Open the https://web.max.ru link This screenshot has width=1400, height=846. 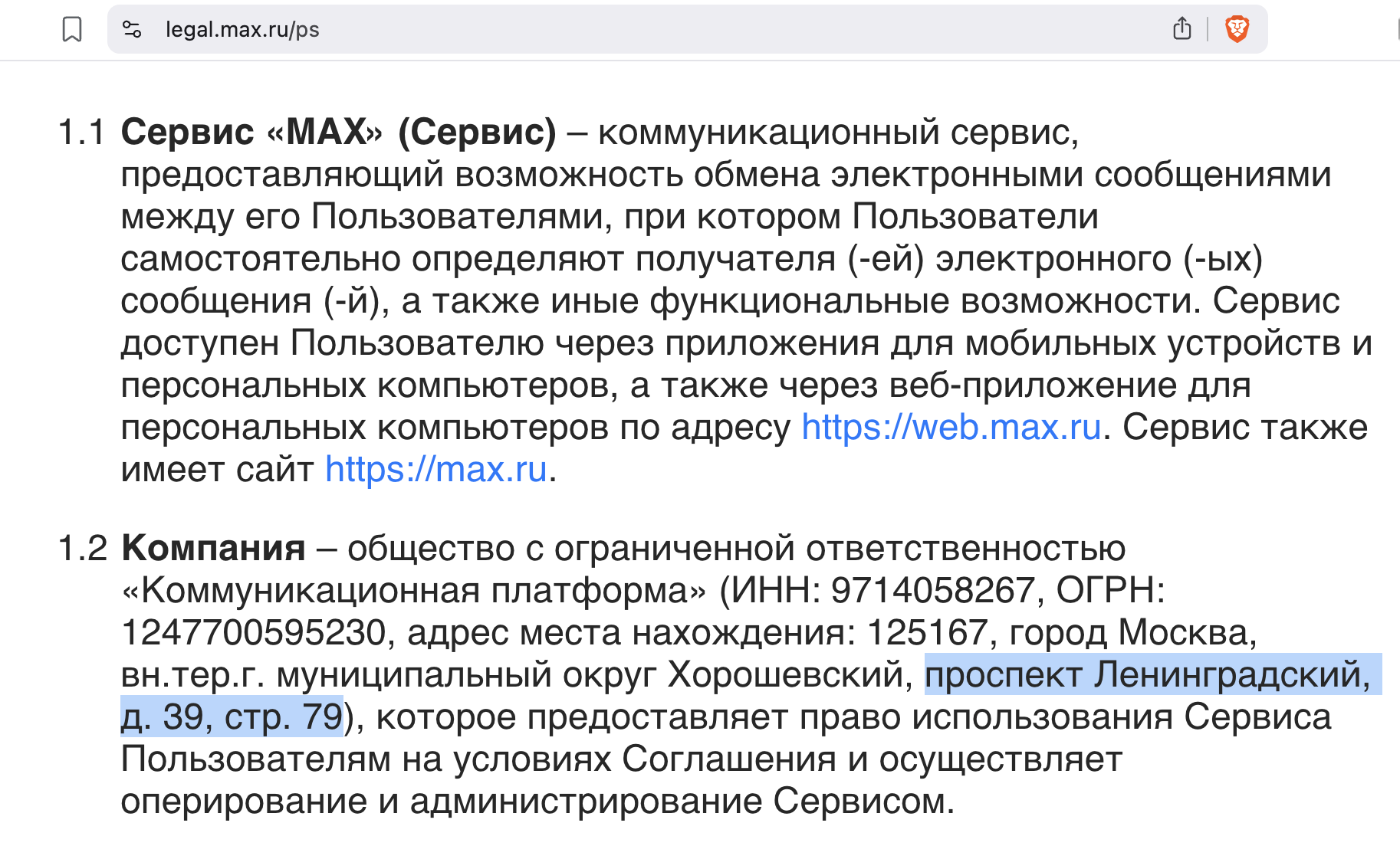[x=951, y=428]
